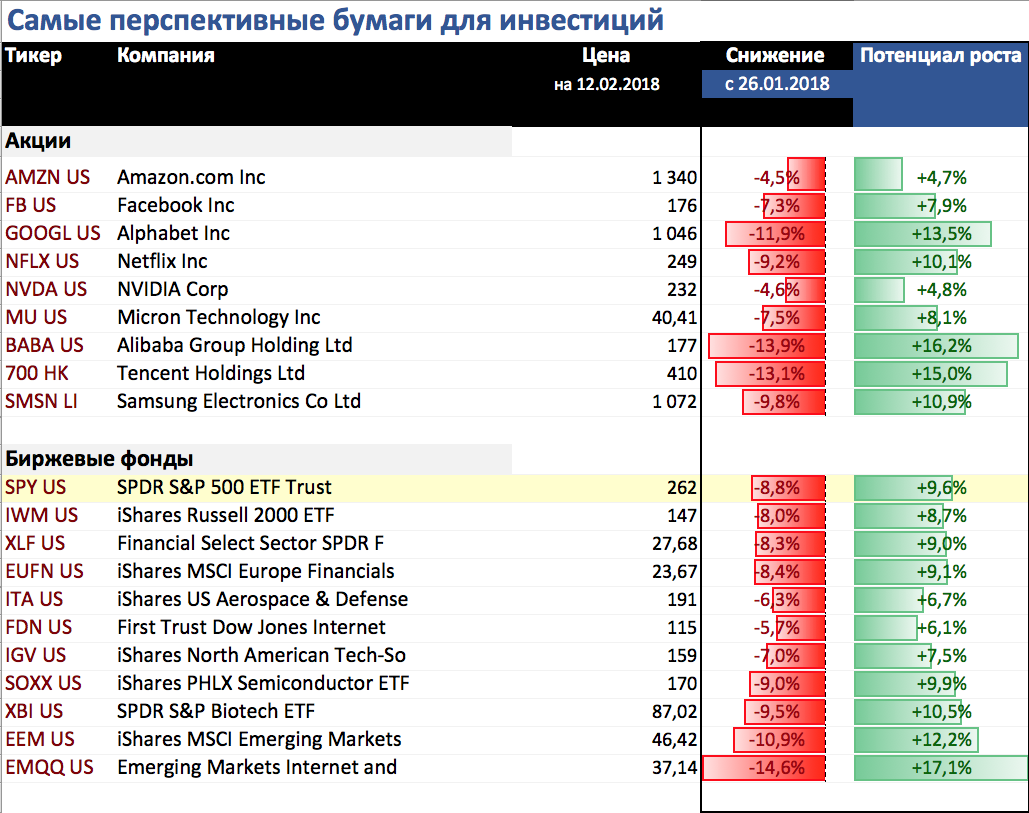Image resolution: width=1029 pixels, height=813 pixels.
Task: Select the "Компания" column header
Action: (x=166, y=55)
